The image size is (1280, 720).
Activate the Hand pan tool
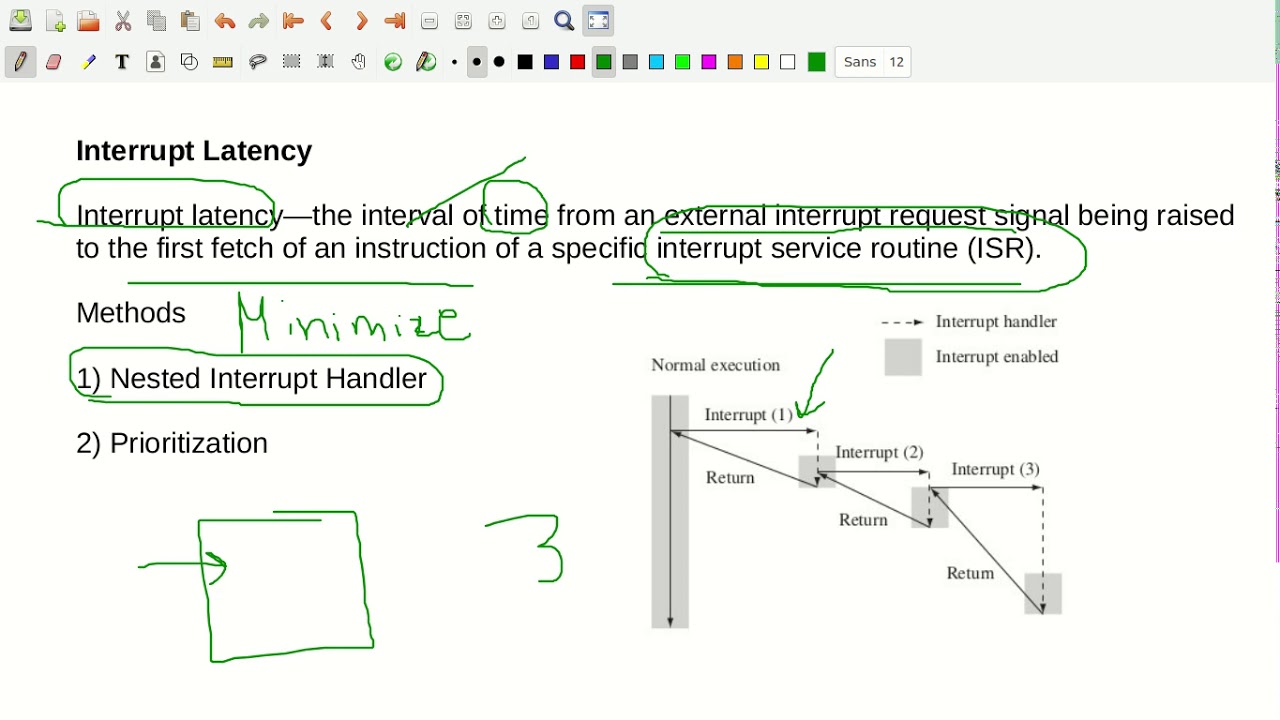click(359, 62)
